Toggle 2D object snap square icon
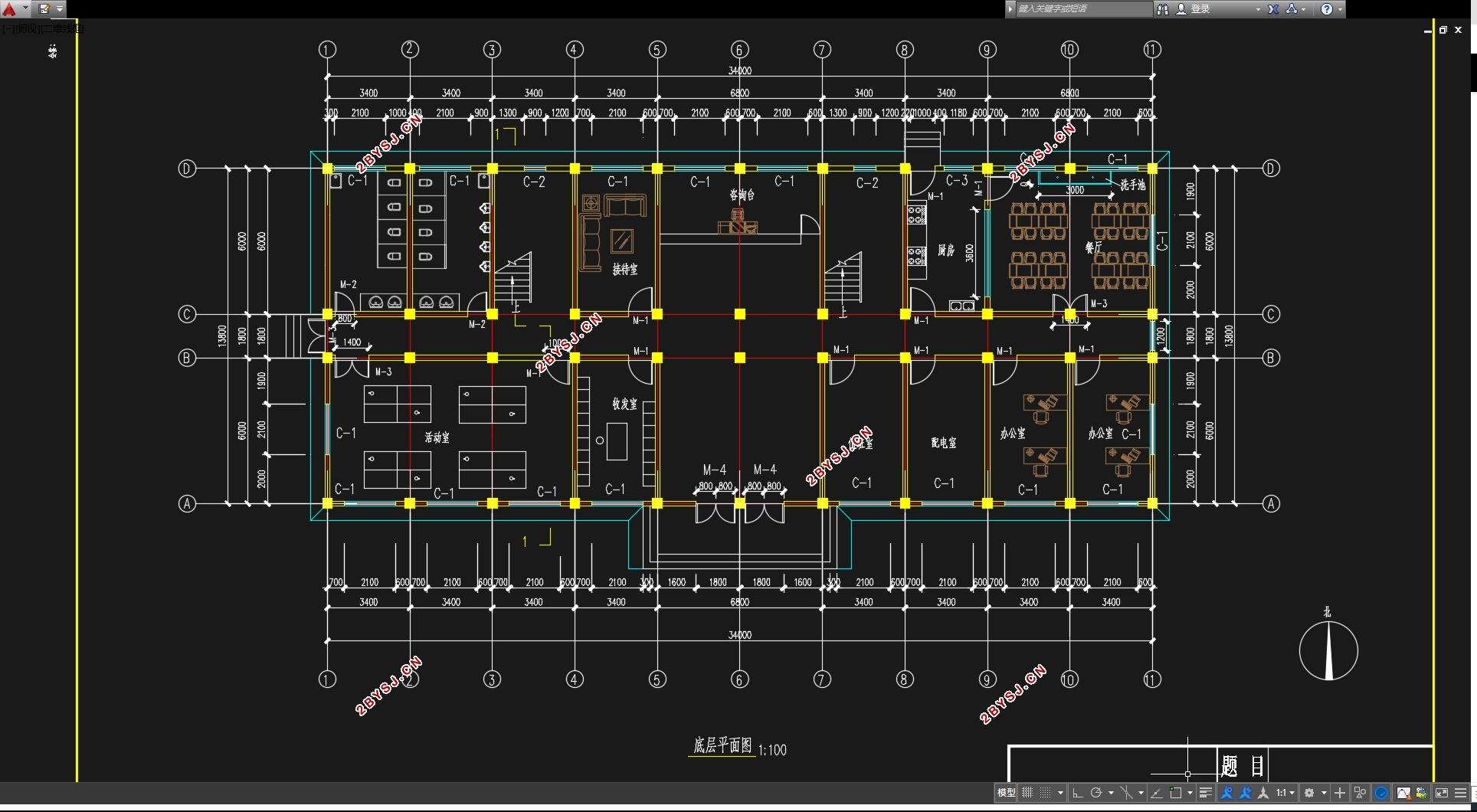The image size is (1477, 812). coord(1176,793)
